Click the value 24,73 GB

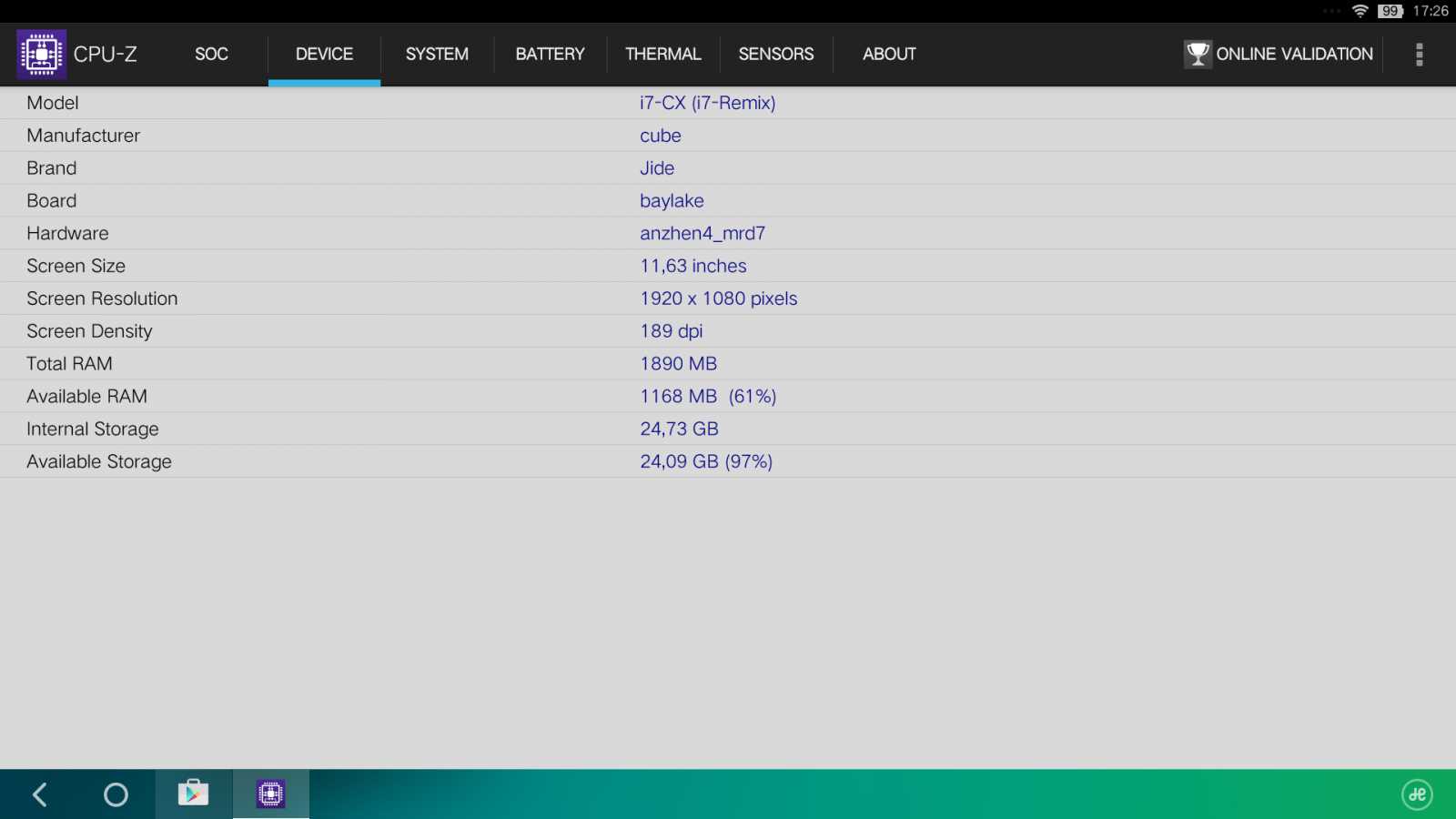click(x=680, y=429)
